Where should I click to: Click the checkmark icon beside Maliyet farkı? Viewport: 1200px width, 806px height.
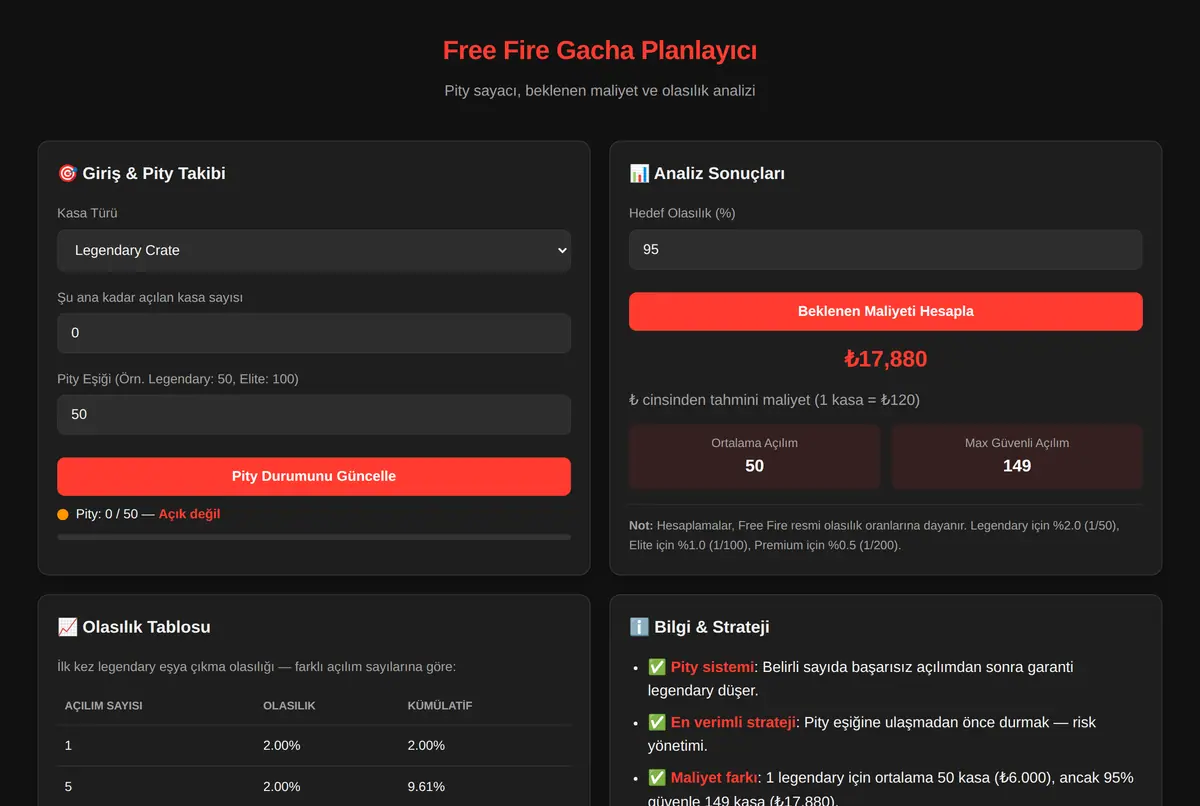coord(657,777)
